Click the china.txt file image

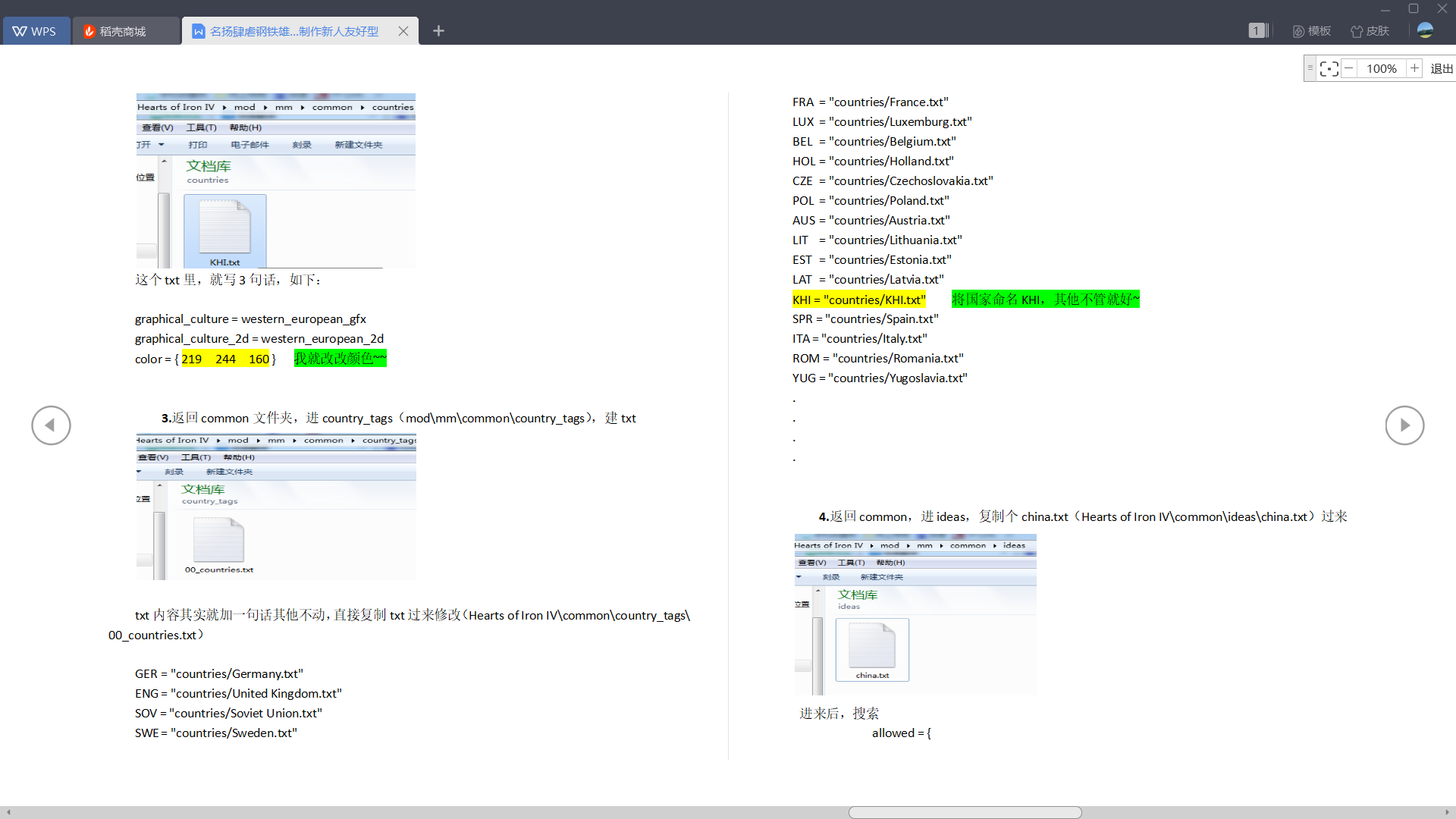pos(872,650)
